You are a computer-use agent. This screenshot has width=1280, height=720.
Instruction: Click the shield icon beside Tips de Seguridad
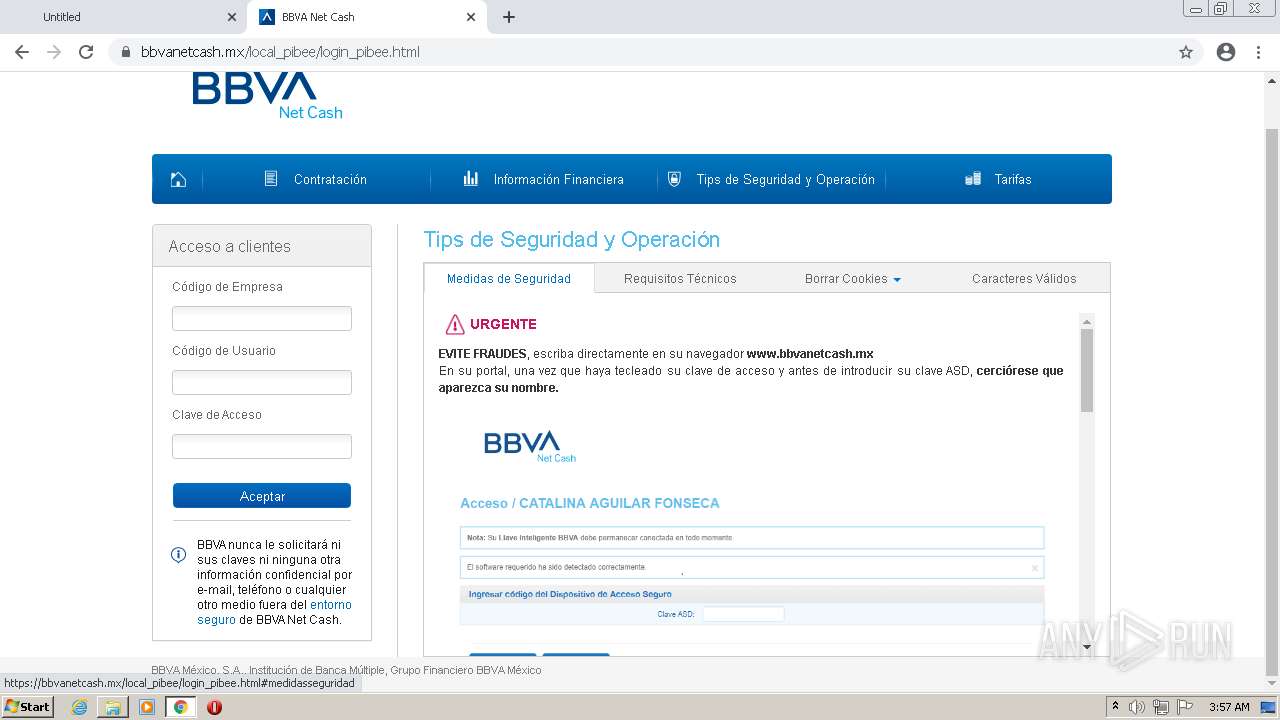pyautogui.click(x=674, y=179)
